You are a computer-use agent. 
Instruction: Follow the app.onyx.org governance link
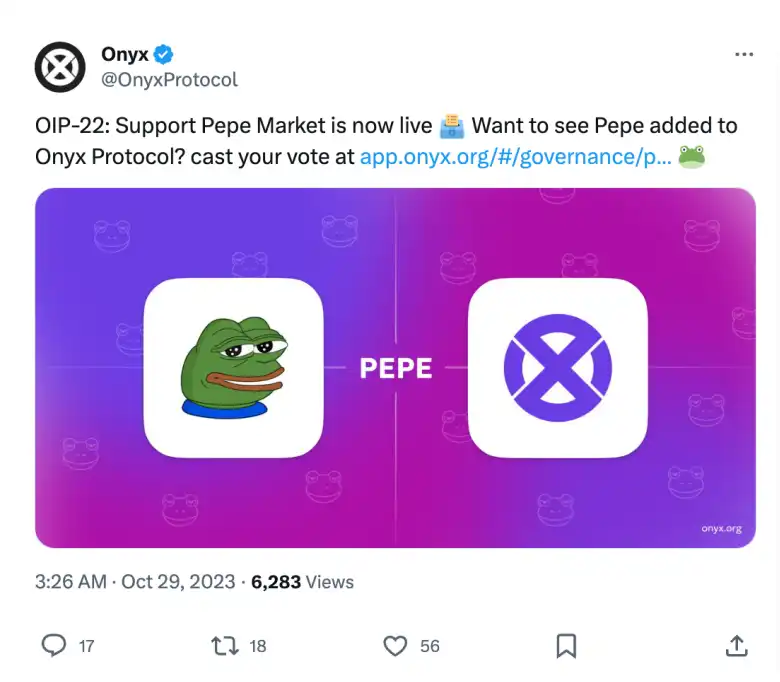pyautogui.click(x=515, y=156)
